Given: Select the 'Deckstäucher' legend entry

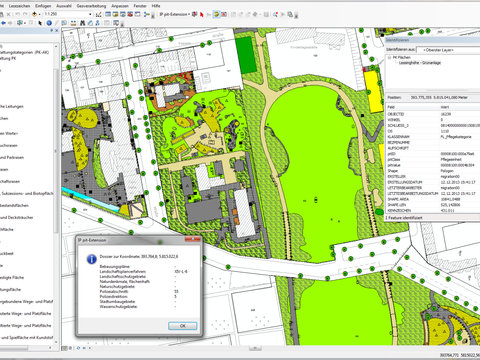Looking at the screenshot, I should pyautogui.click(x=17, y=217).
